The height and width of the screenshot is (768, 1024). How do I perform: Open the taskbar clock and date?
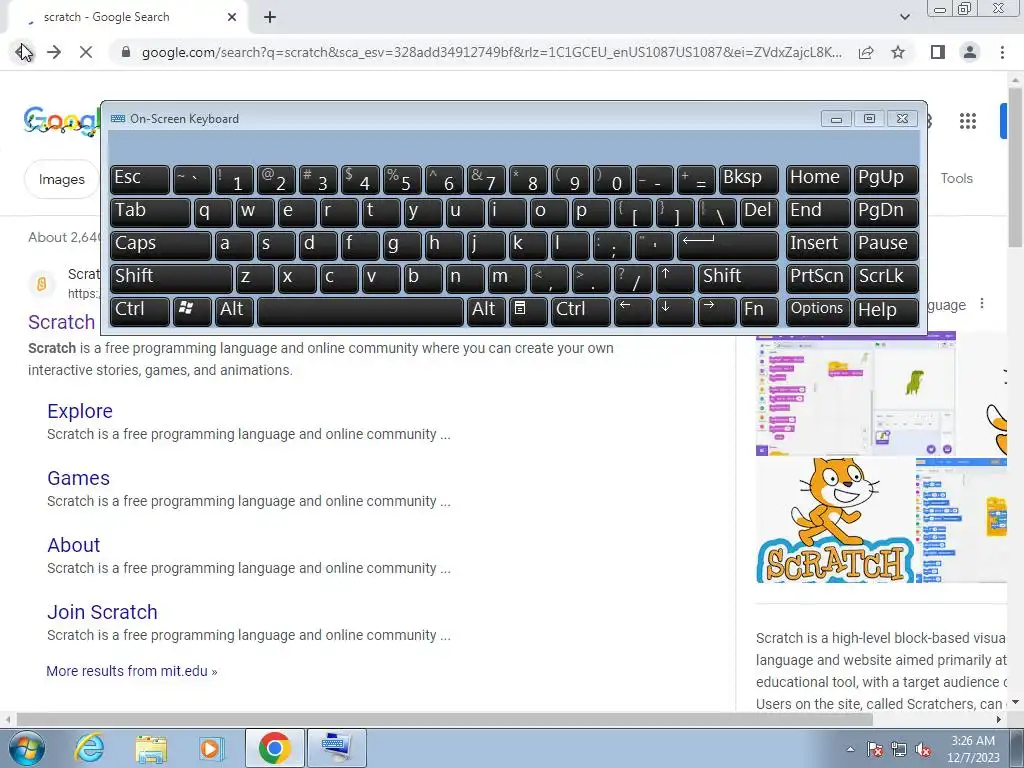pyautogui.click(x=973, y=749)
